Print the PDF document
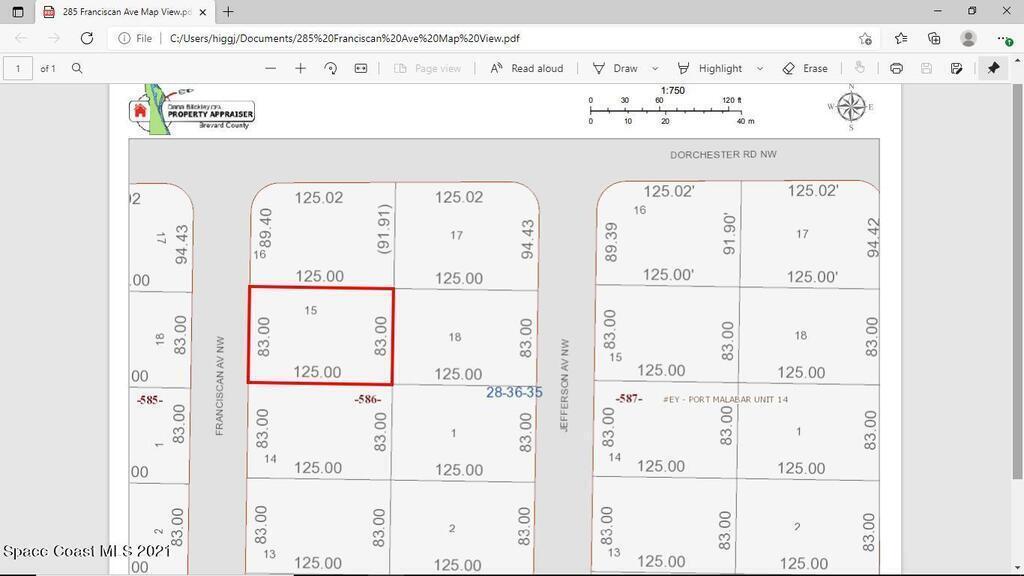1024x576 pixels. (896, 68)
